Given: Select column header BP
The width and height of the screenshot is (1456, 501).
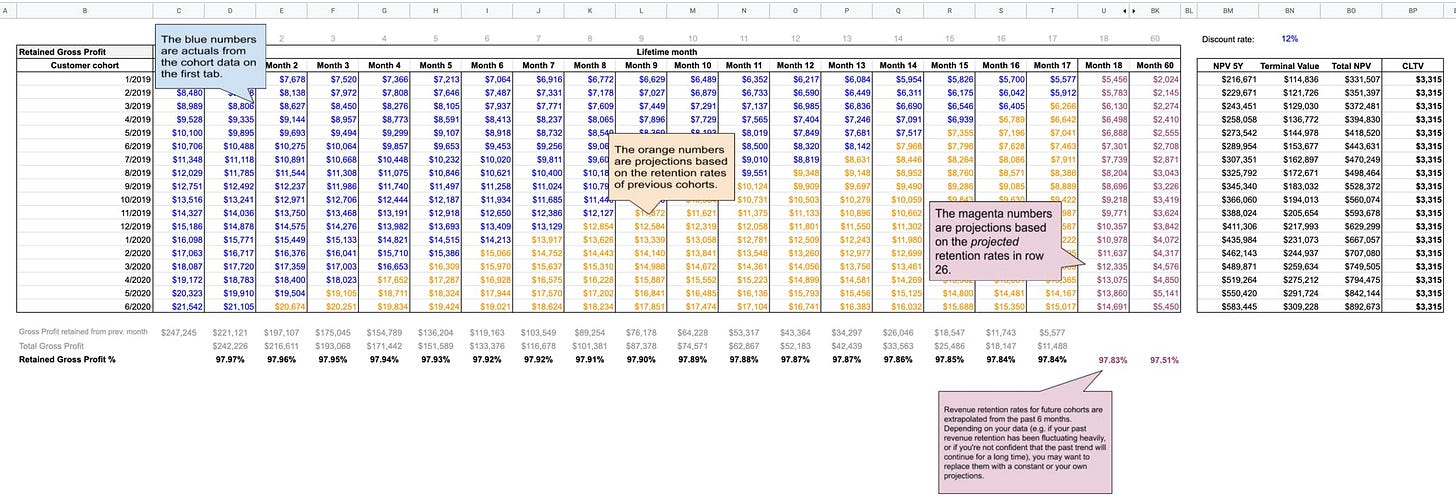Looking at the screenshot, I should coord(1413,9).
